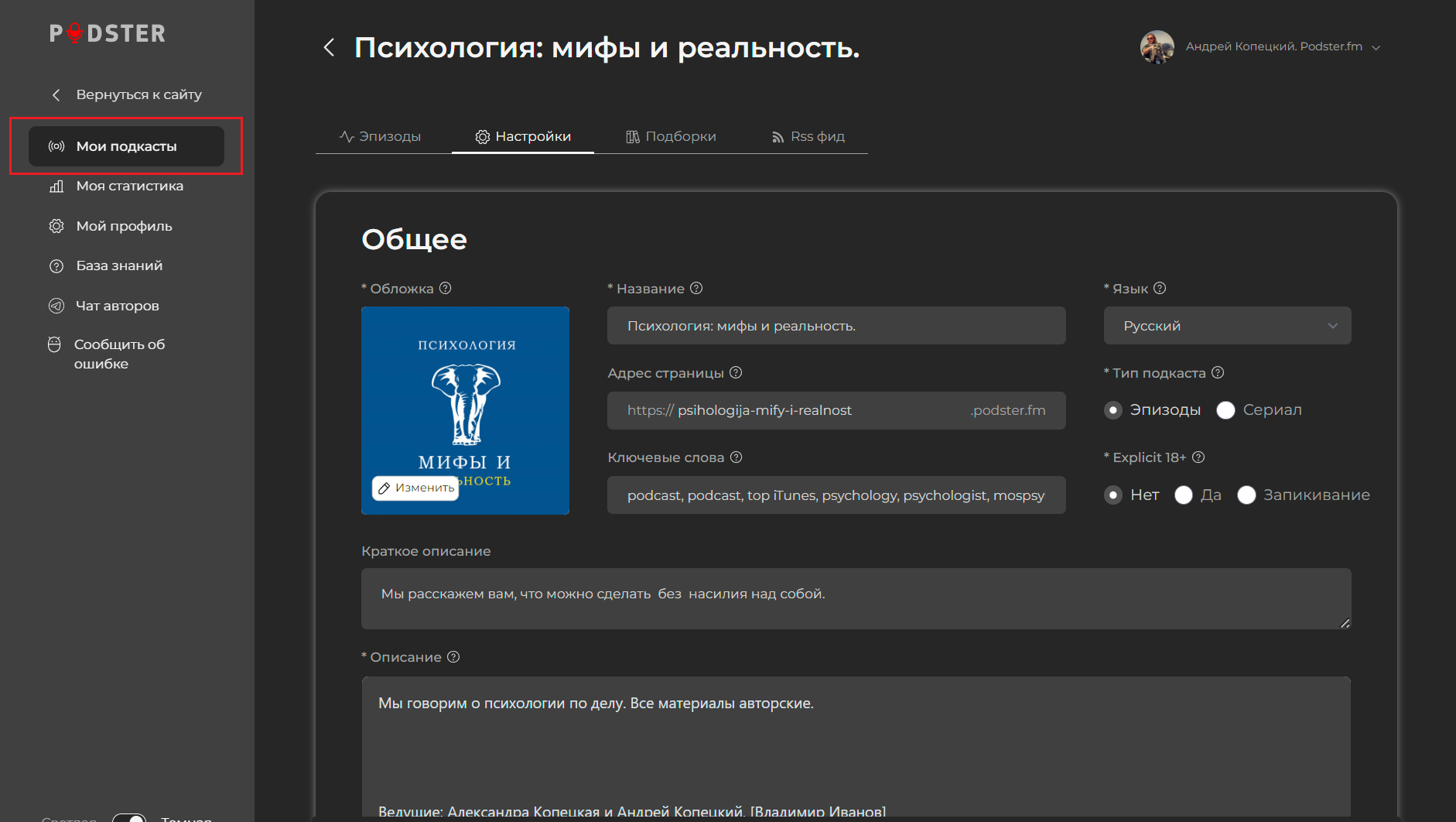Click the Краткое описание text field
This screenshot has width=1456, height=822.
tap(855, 598)
